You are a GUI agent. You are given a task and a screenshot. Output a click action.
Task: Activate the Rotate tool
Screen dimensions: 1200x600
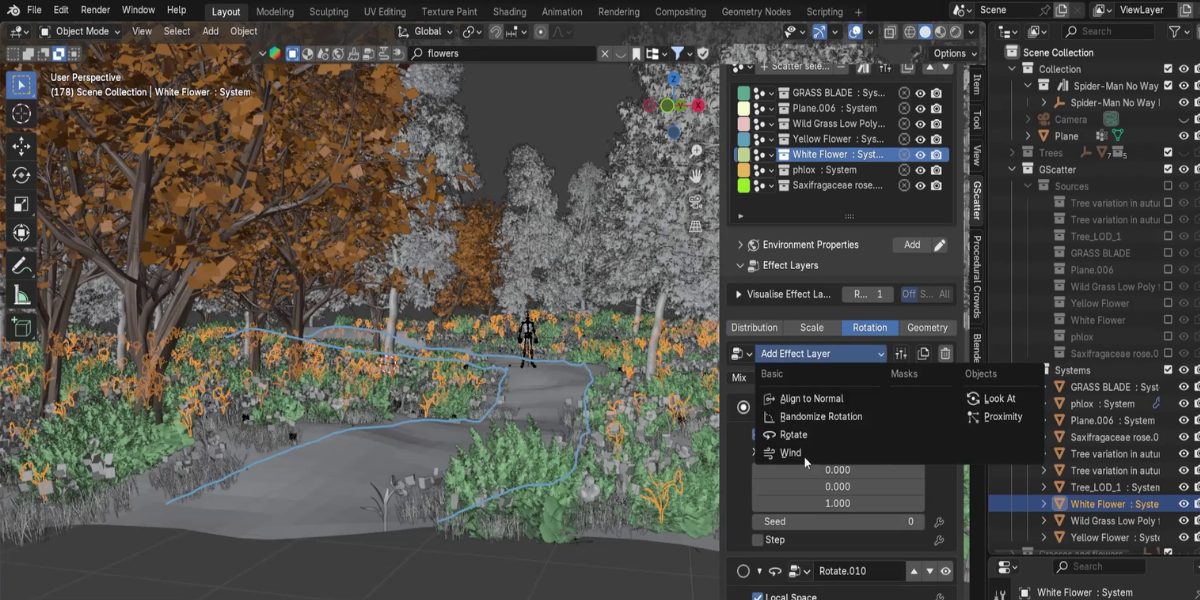click(21, 175)
